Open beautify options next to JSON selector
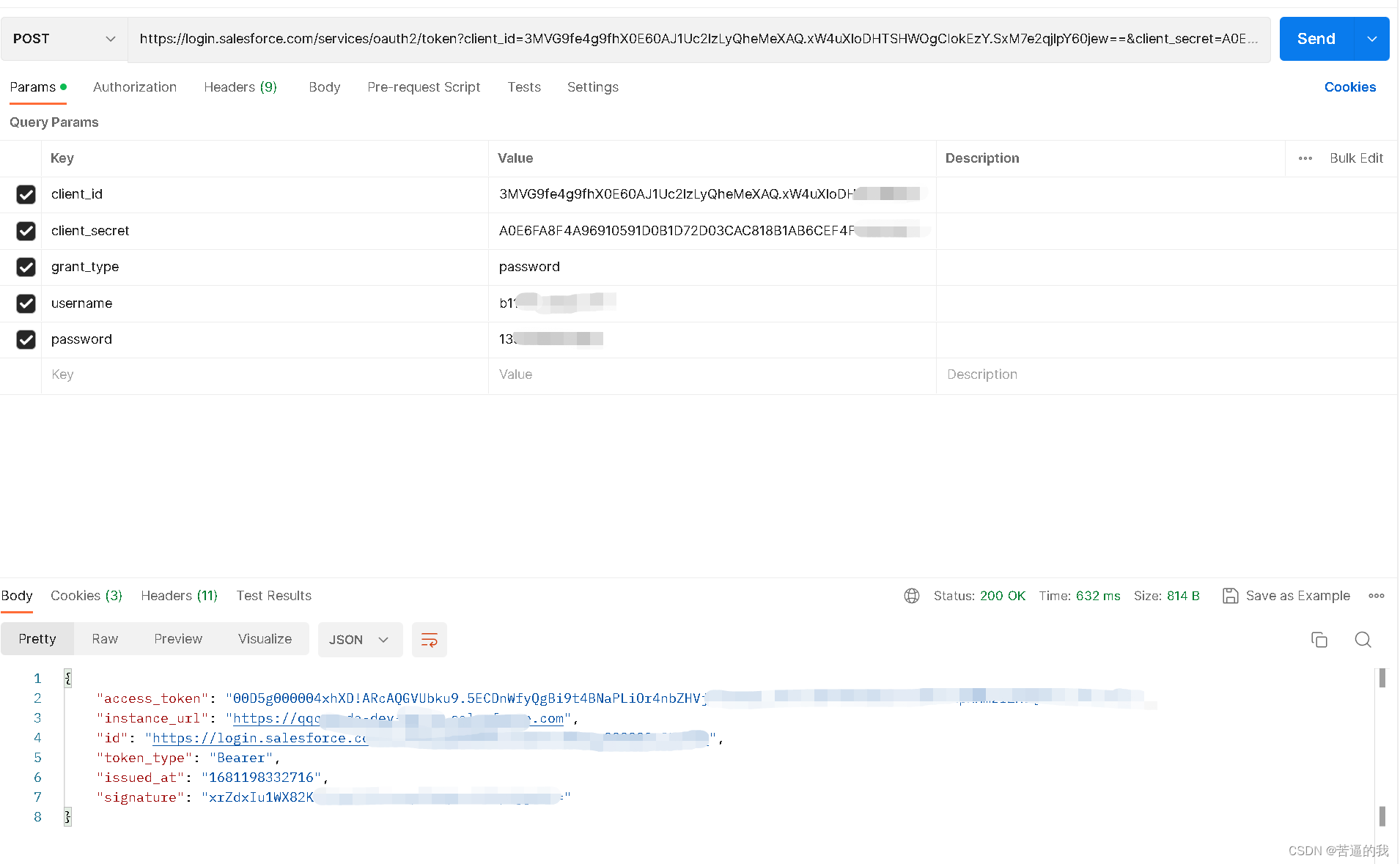Screen dimensions: 1400x864 click(430, 639)
